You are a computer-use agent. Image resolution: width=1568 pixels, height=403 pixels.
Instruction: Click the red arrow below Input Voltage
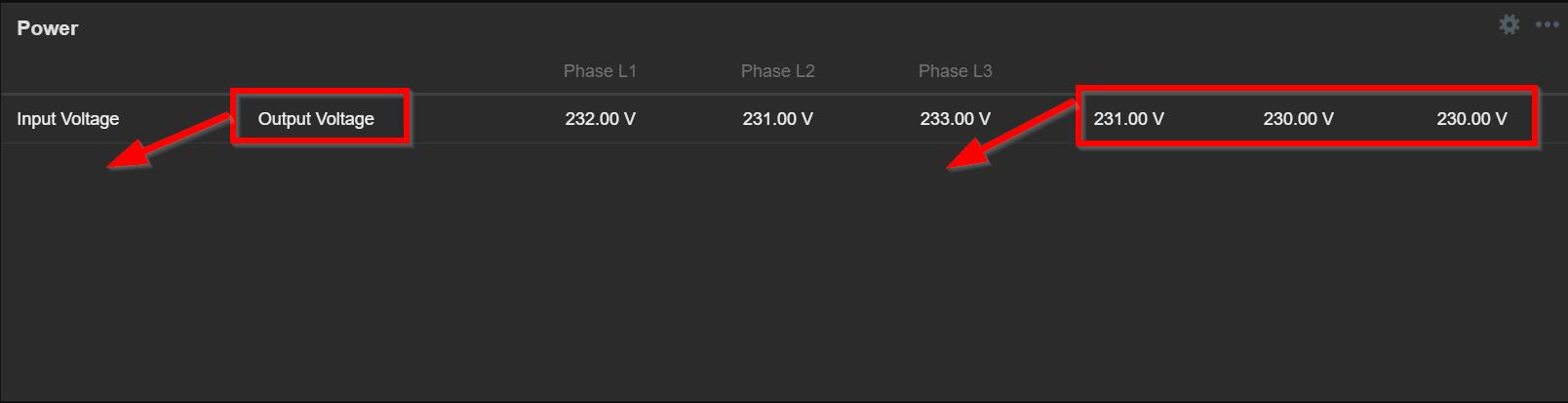point(146,151)
